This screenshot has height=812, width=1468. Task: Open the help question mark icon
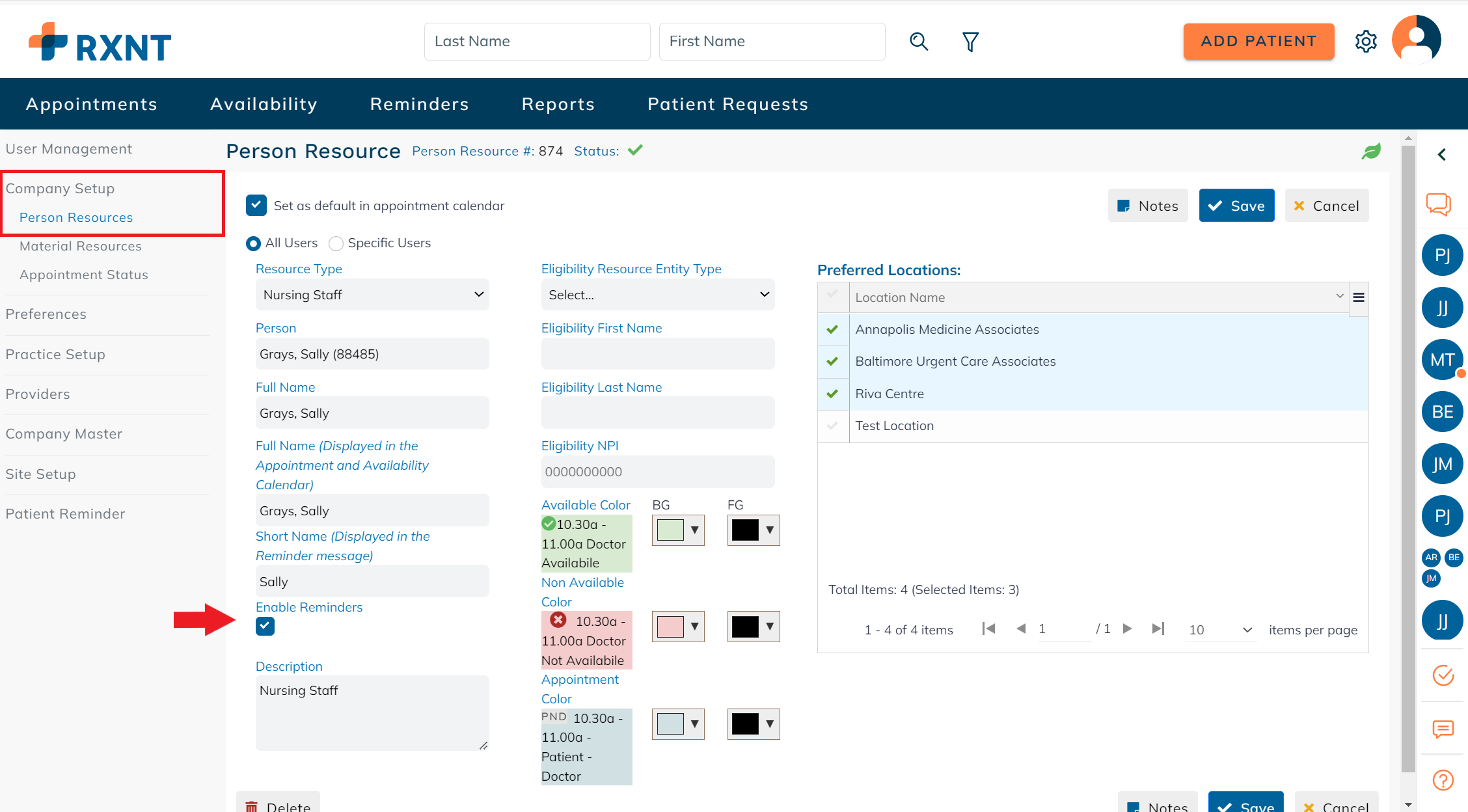(1443, 779)
